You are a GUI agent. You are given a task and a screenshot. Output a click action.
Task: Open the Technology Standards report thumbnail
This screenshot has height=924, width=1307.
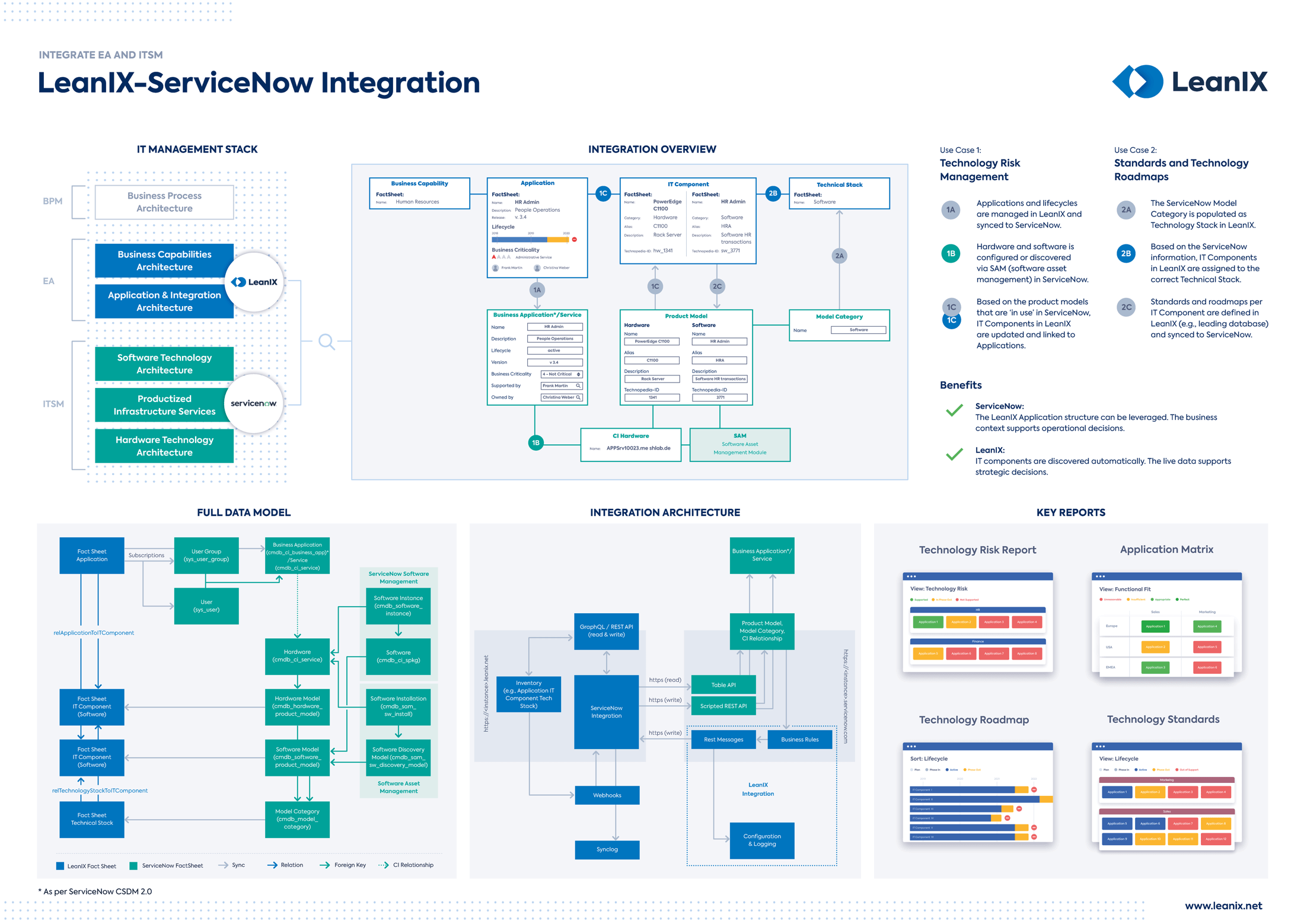(x=1166, y=796)
